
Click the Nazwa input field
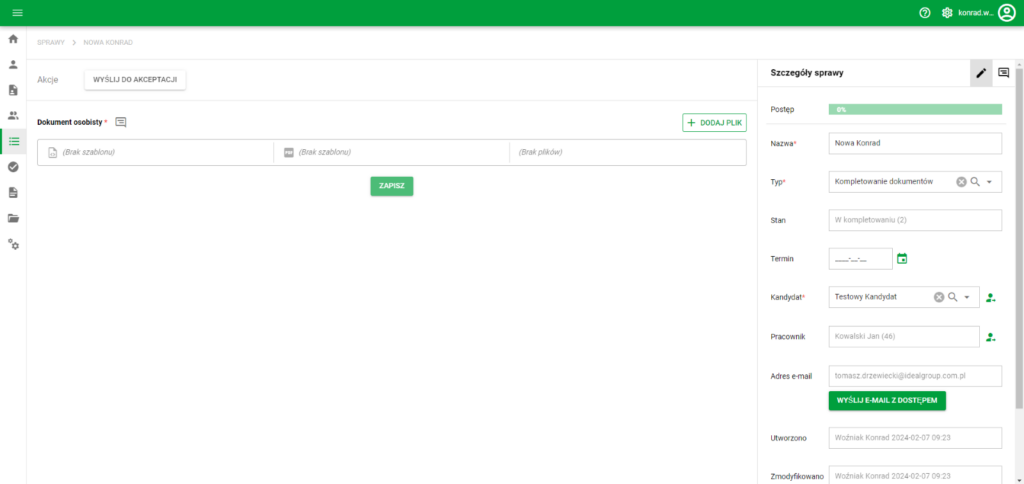point(915,143)
